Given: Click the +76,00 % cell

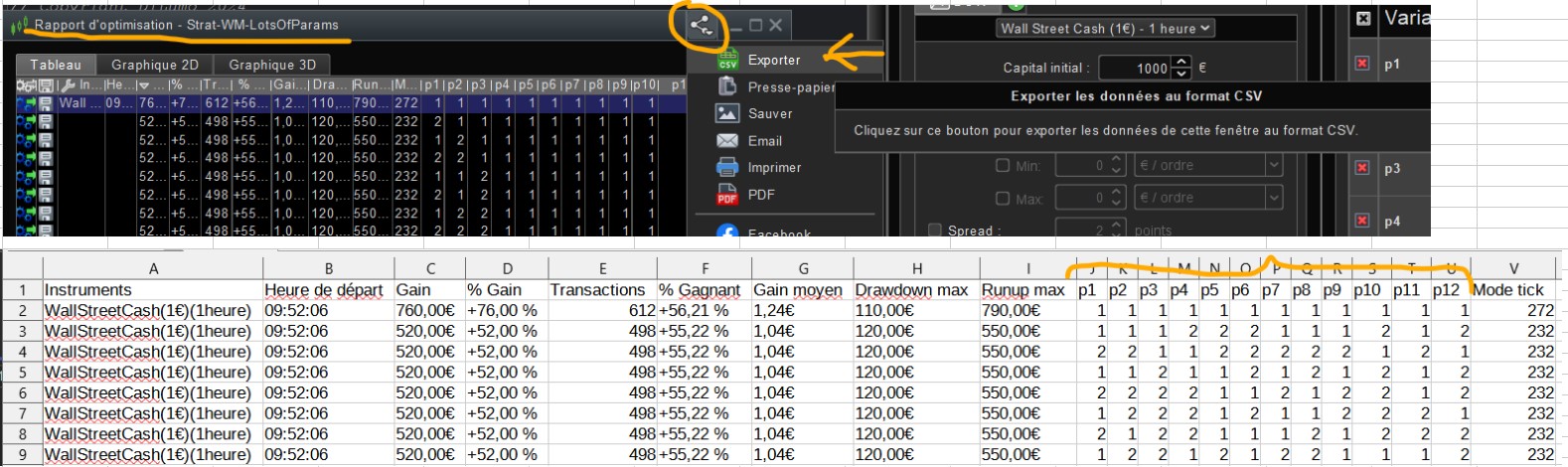Looking at the screenshot, I should [x=507, y=310].
